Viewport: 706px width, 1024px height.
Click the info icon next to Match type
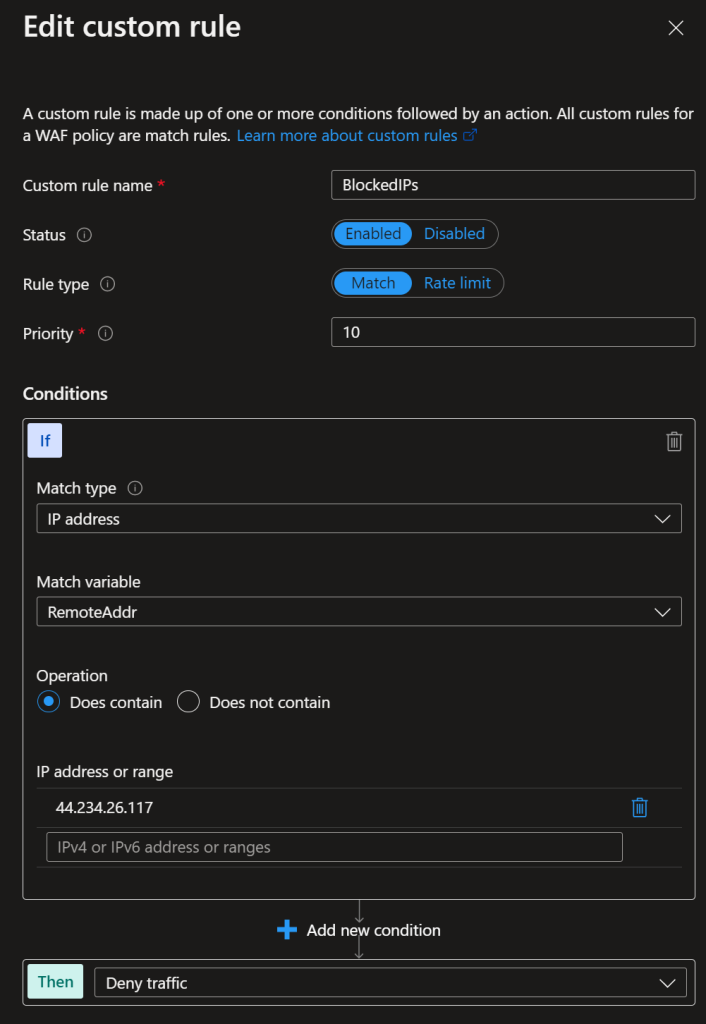[135, 489]
